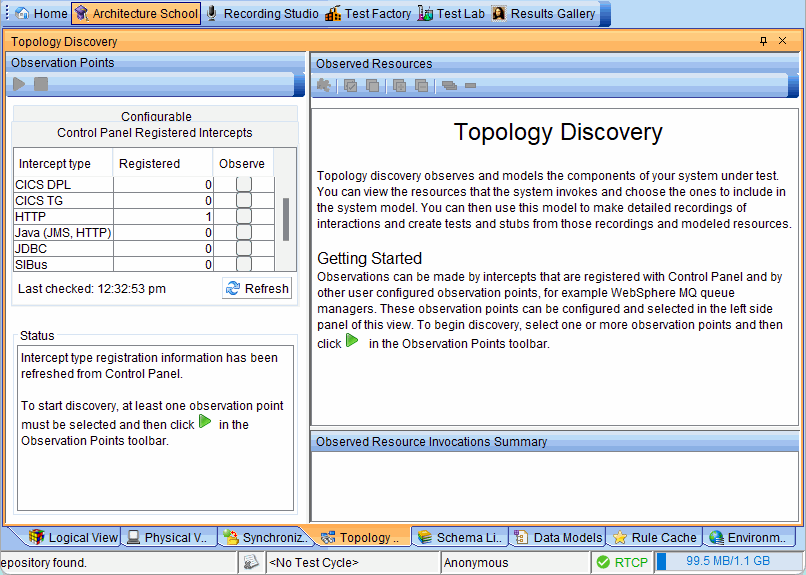Image resolution: width=806 pixels, height=575 pixels.
Task: Select the SIBus intercept row
Action: click(x=144, y=265)
